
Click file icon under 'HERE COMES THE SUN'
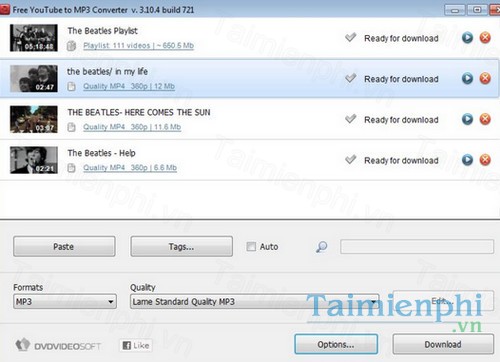pyautogui.click(x=71, y=127)
